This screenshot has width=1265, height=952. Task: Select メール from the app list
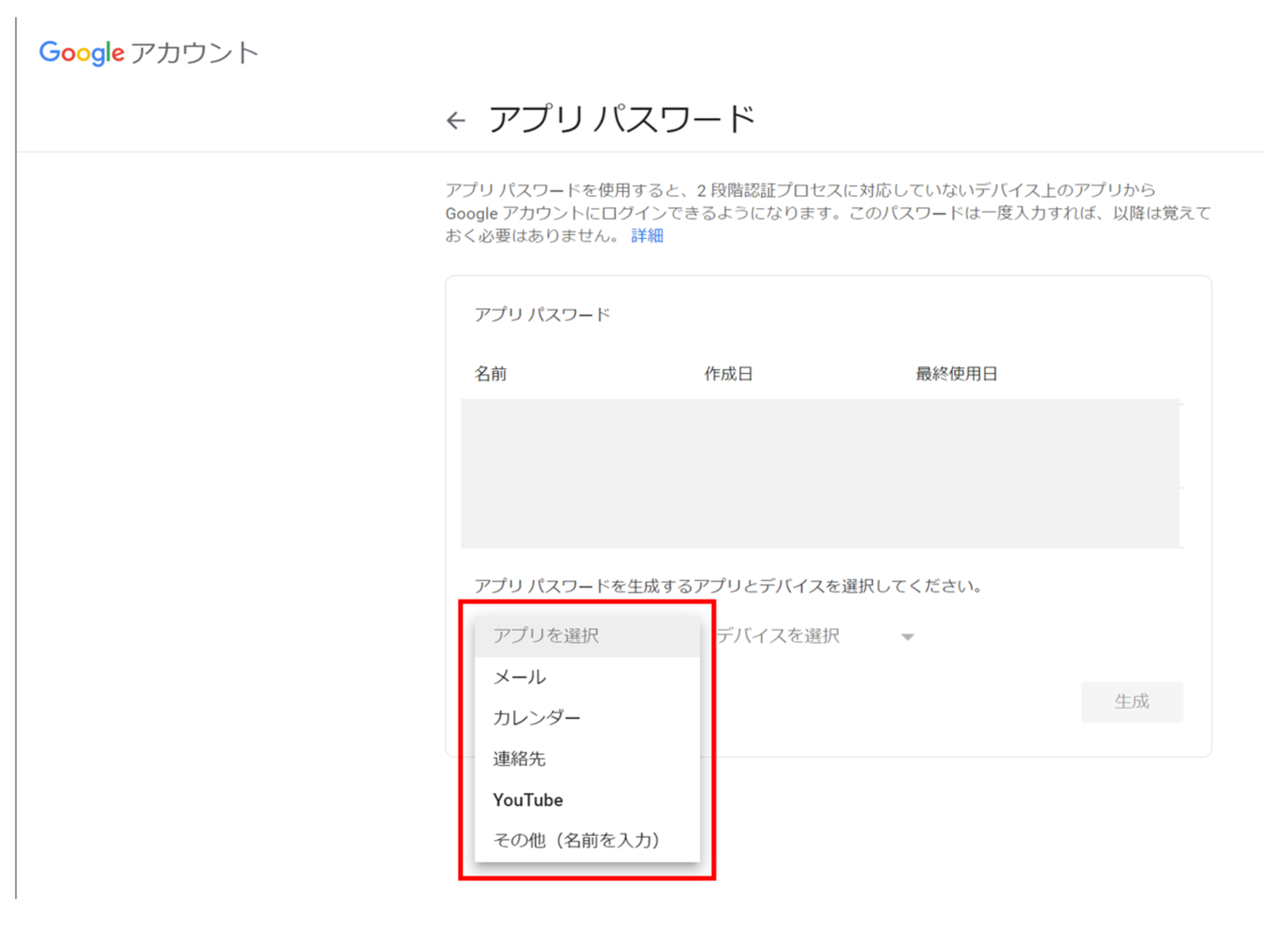point(519,677)
